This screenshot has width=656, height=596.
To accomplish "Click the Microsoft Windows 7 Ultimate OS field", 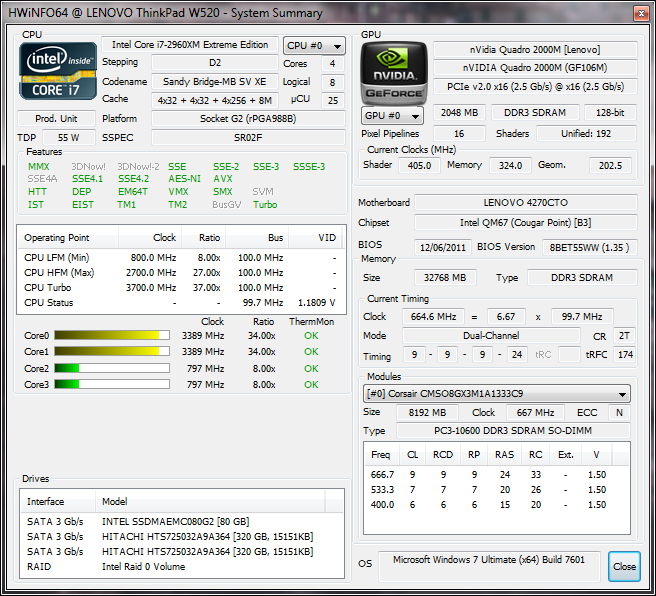I will coord(489,566).
